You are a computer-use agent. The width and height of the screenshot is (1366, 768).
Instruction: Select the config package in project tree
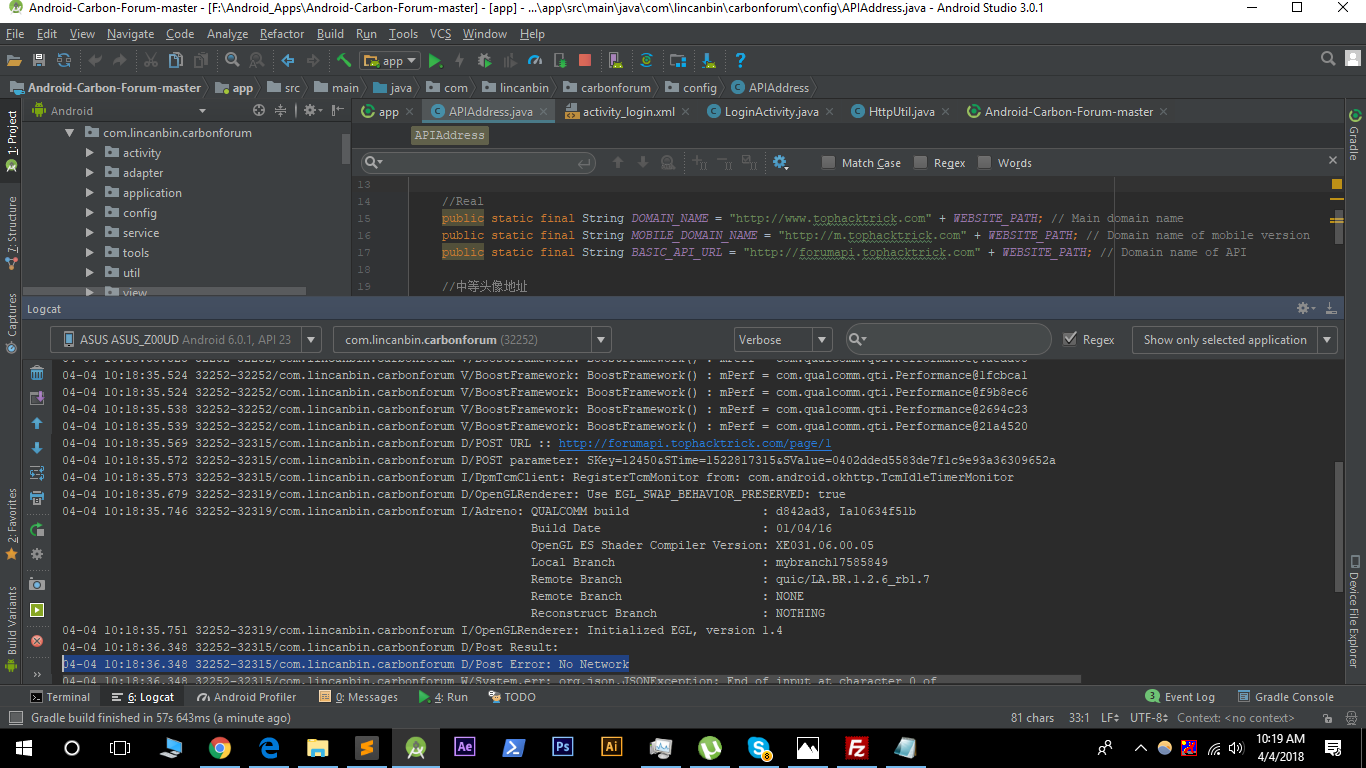pyautogui.click(x=139, y=213)
